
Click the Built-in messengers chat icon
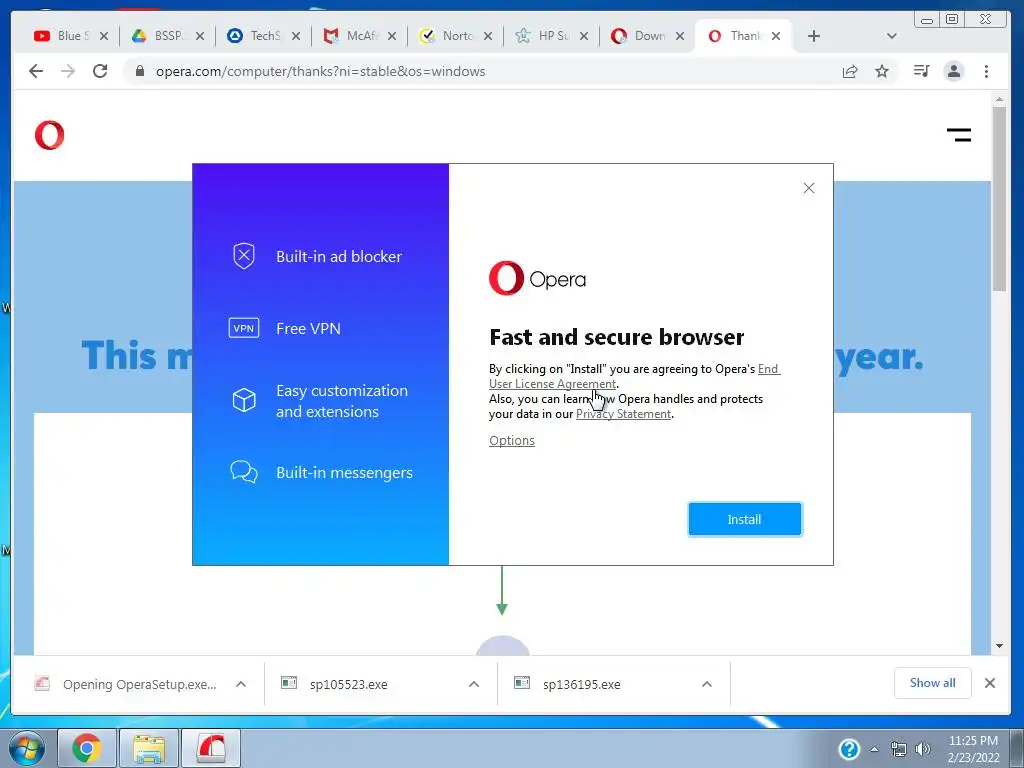tap(244, 472)
